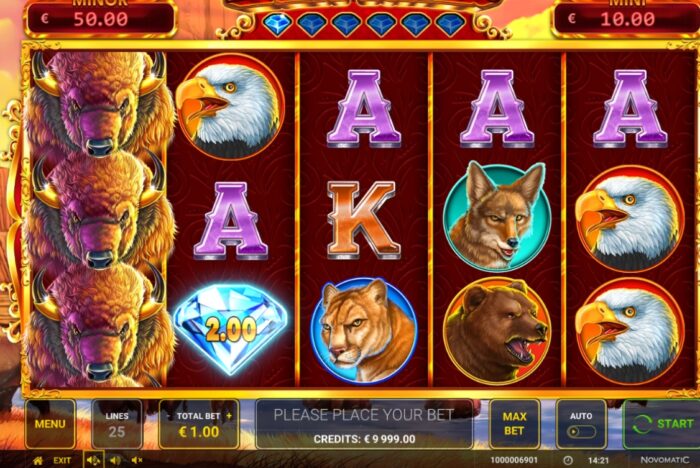The height and width of the screenshot is (468, 700).
Task: Click the first lit diamond indicator
Action: coord(277,24)
